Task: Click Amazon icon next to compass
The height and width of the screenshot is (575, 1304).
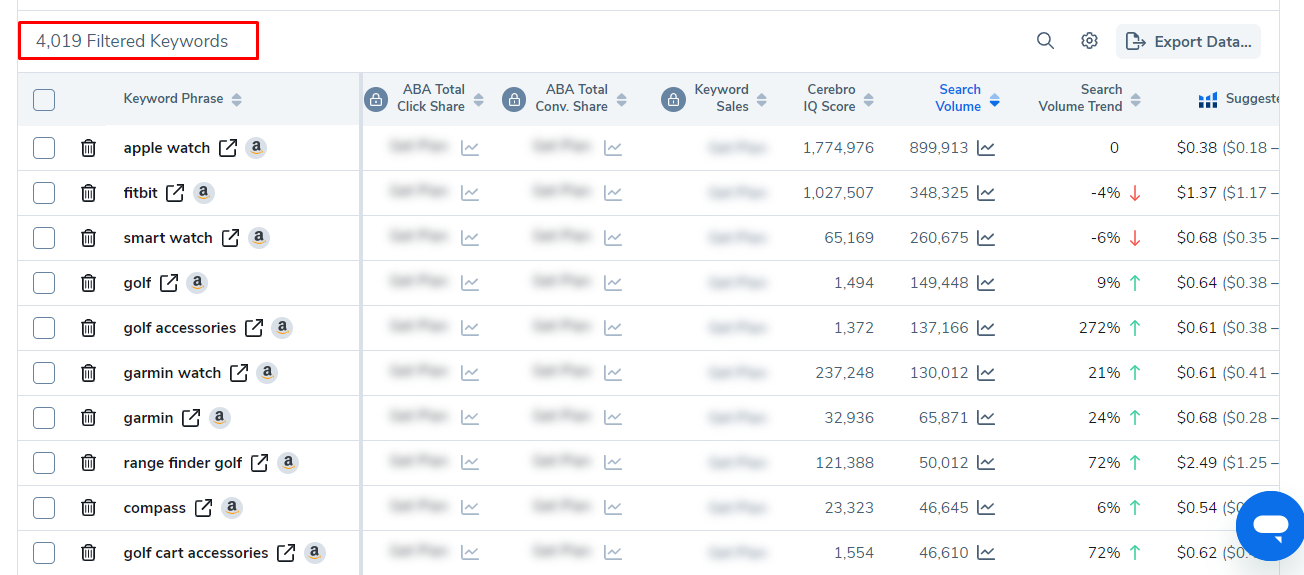Action: click(x=231, y=507)
